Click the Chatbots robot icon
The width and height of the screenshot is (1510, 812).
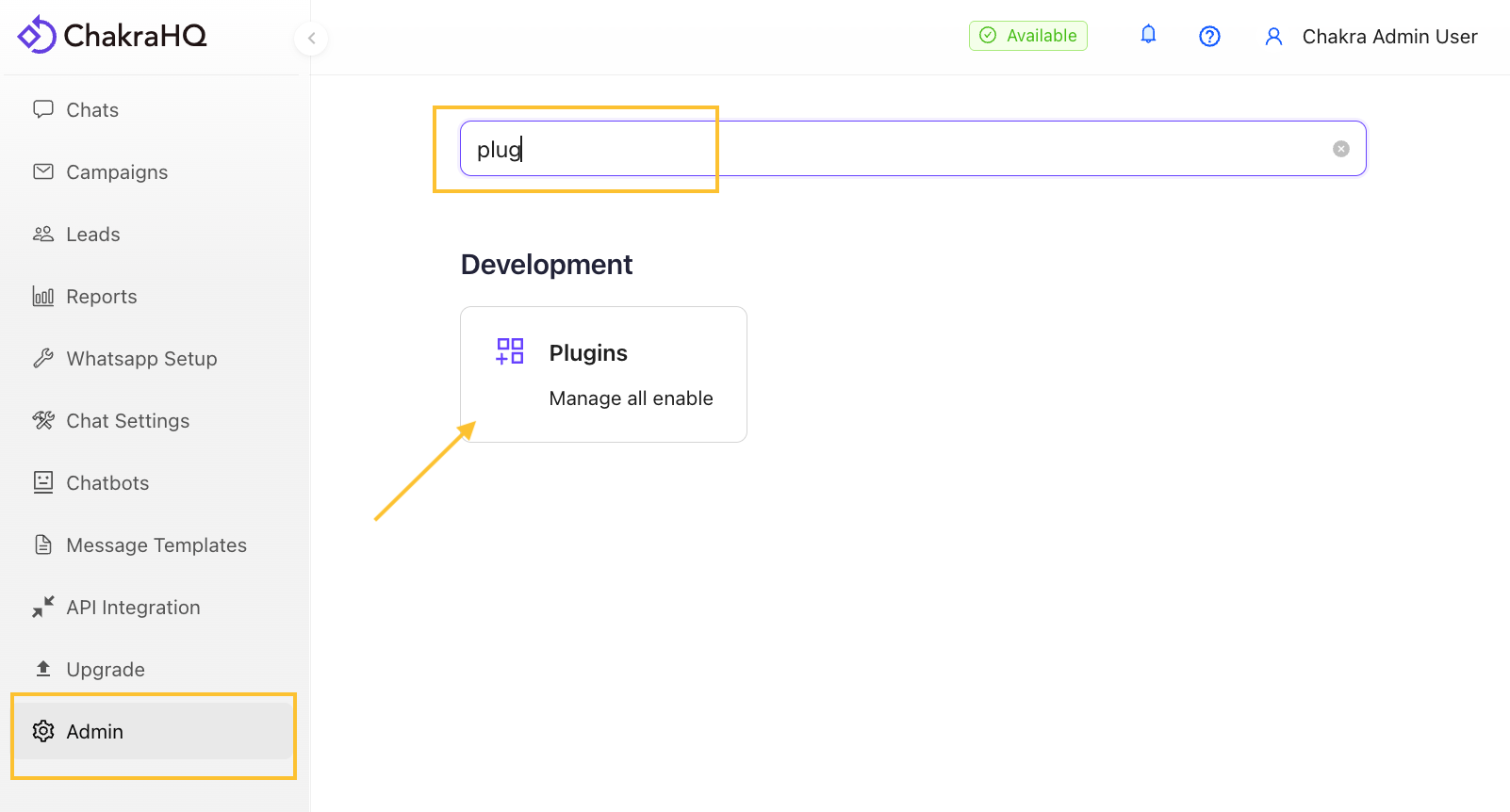click(x=43, y=483)
